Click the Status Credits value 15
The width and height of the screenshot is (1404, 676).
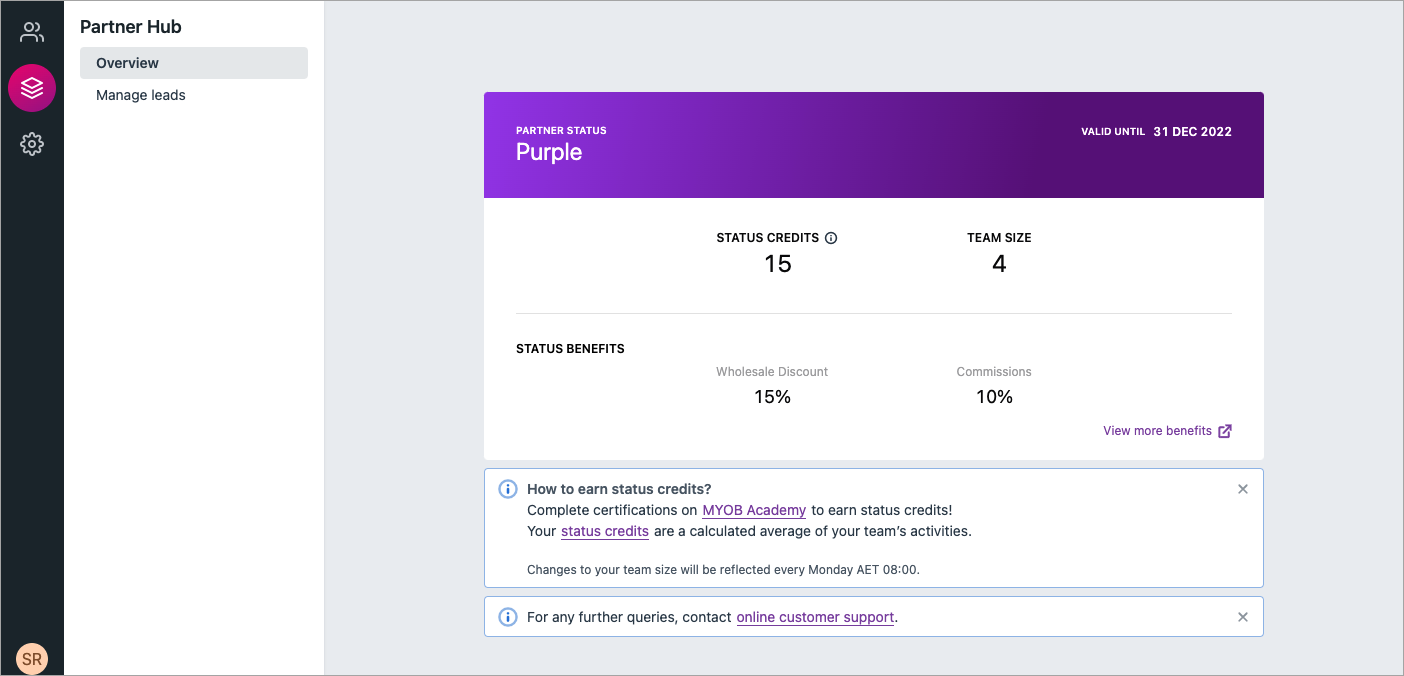point(778,264)
